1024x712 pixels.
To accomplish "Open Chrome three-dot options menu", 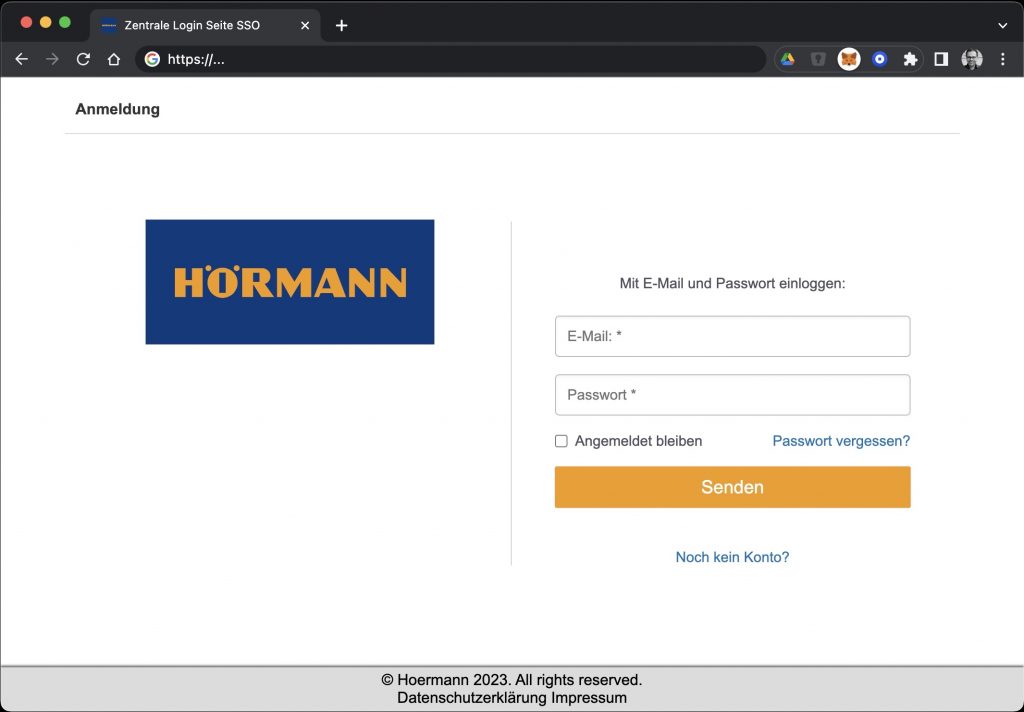I will coord(1003,59).
